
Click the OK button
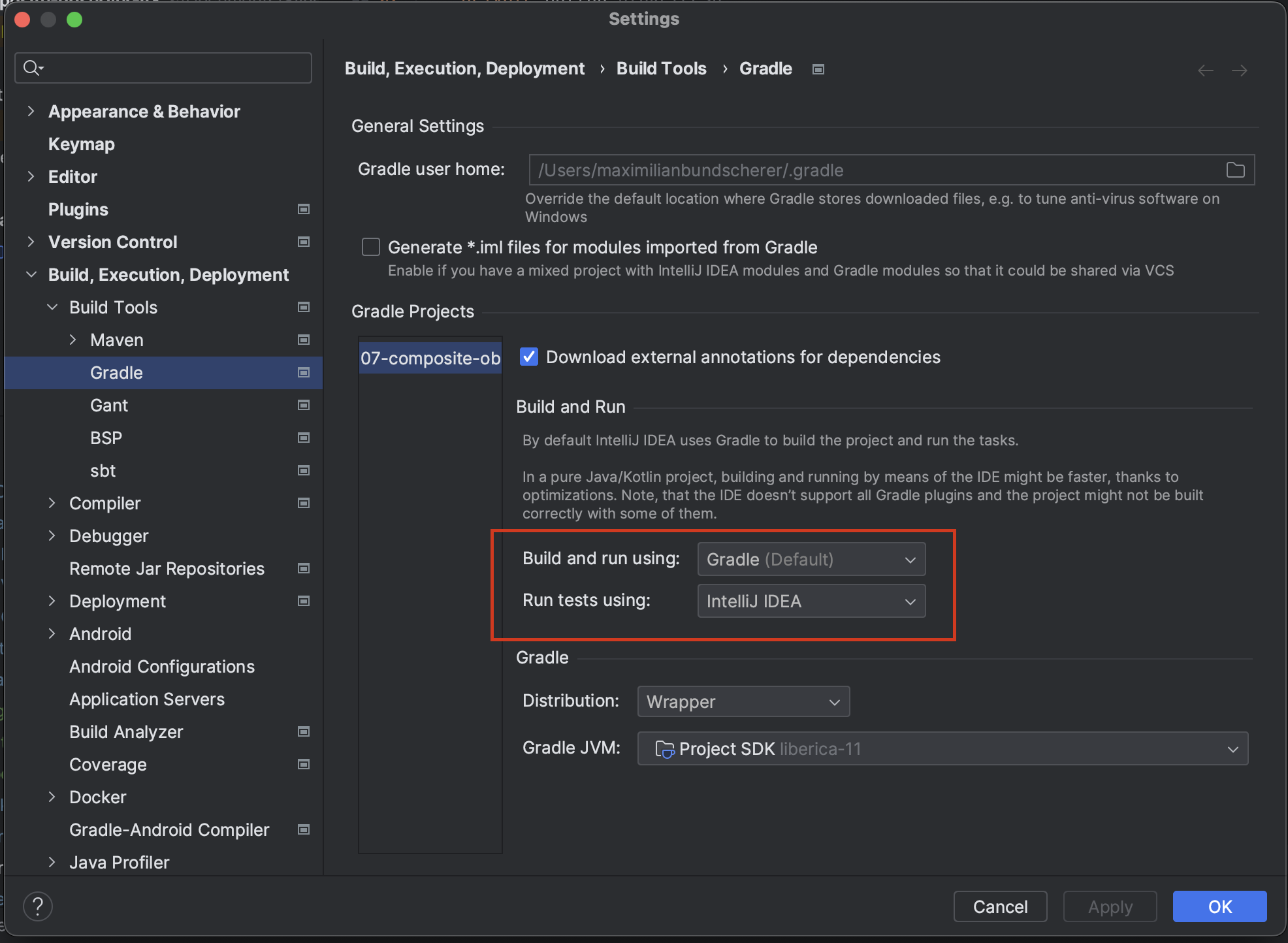click(1219, 906)
